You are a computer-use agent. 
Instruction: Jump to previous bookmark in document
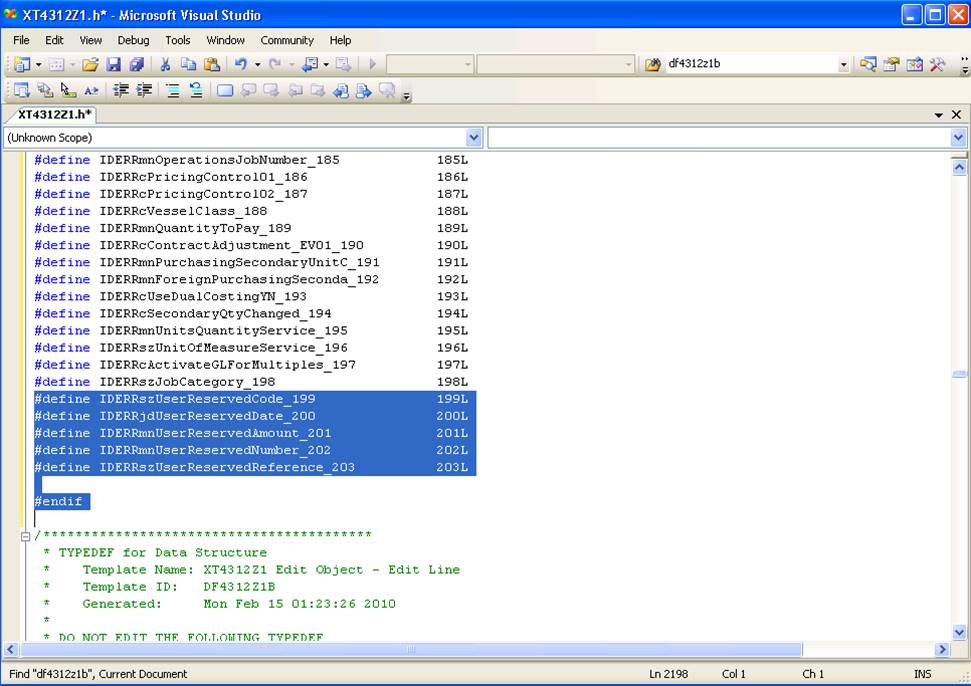pyautogui.click(x=341, y=91)
